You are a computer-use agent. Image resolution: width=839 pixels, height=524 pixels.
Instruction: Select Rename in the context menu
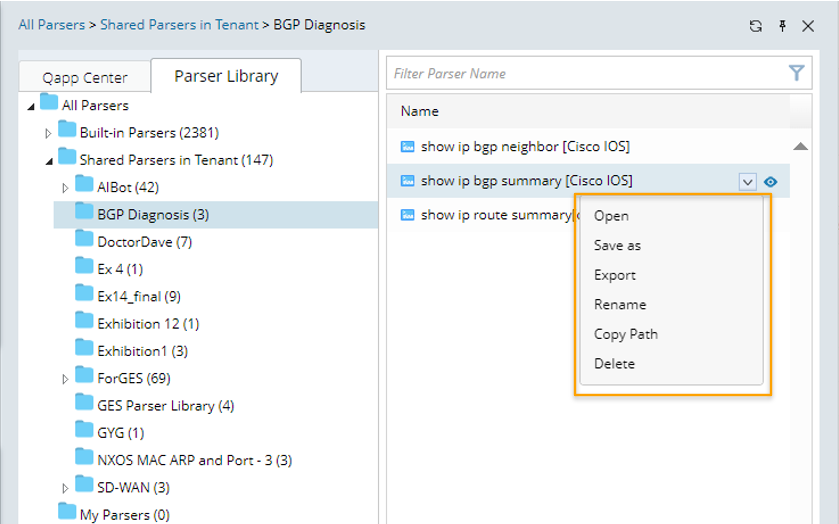pos(620,304)
